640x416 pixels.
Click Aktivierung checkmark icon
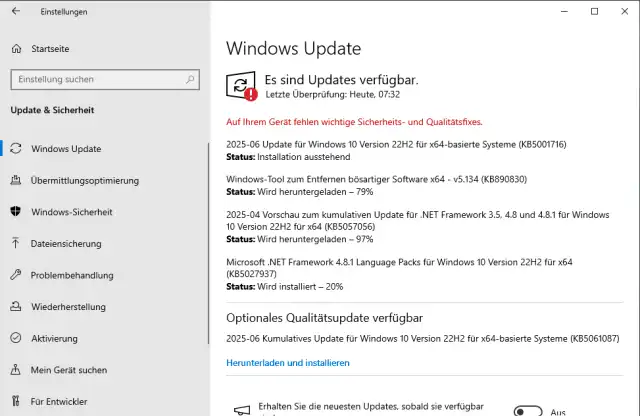(16, 338)
